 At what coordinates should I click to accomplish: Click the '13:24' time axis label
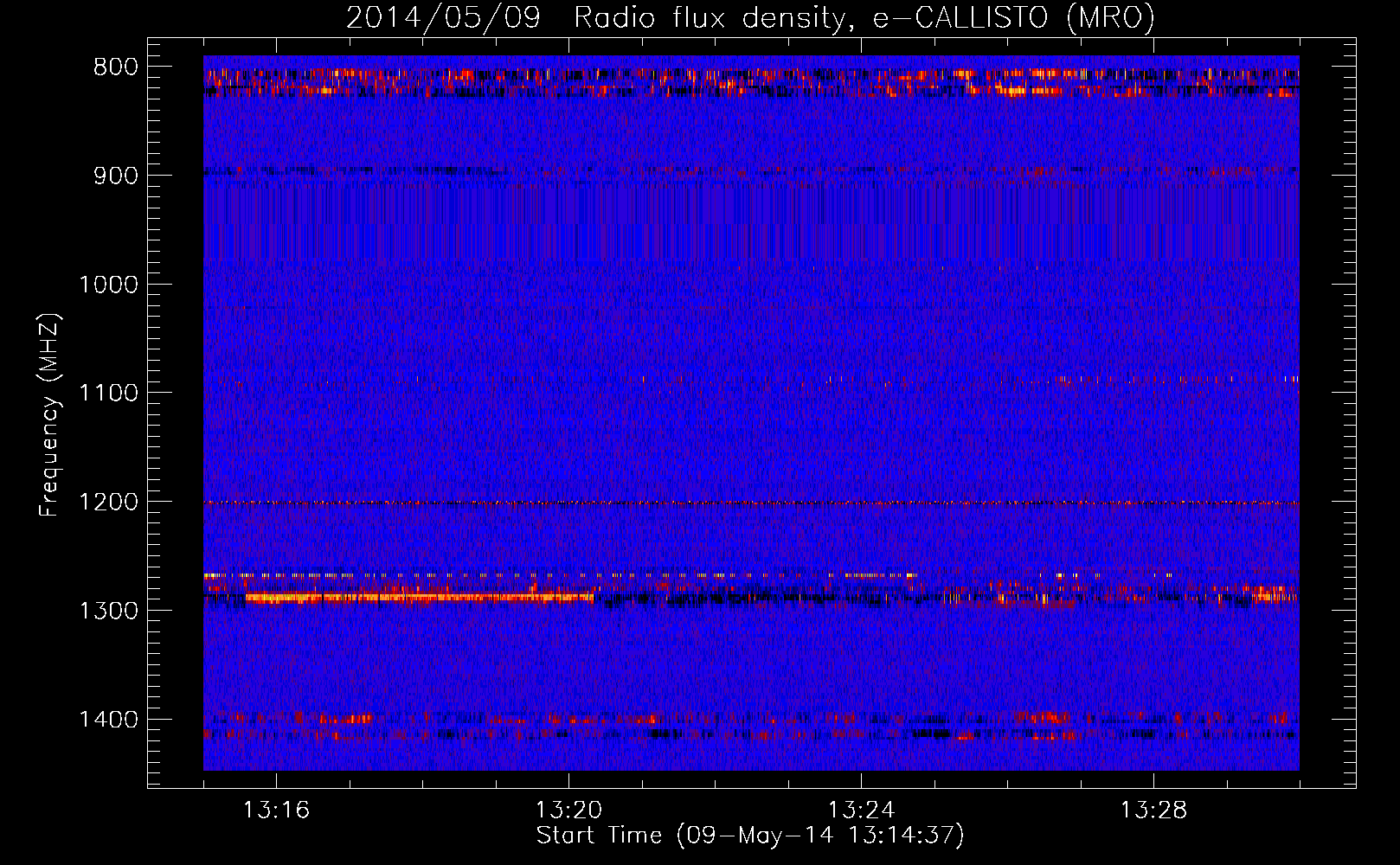click(861, 811)
